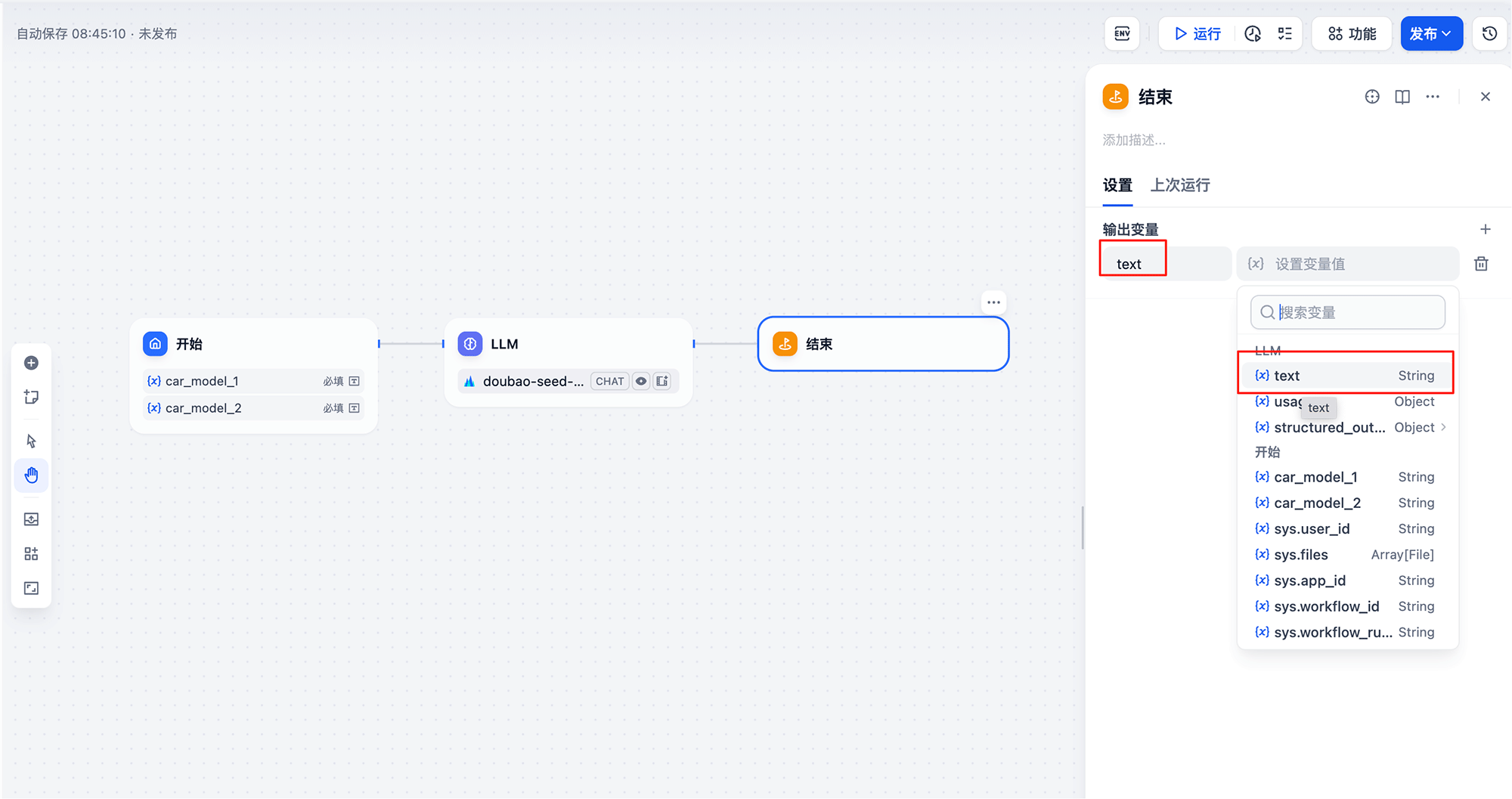Open the run history clock icon
The image size is (1512, 799).
click(x=1253, y=34)
